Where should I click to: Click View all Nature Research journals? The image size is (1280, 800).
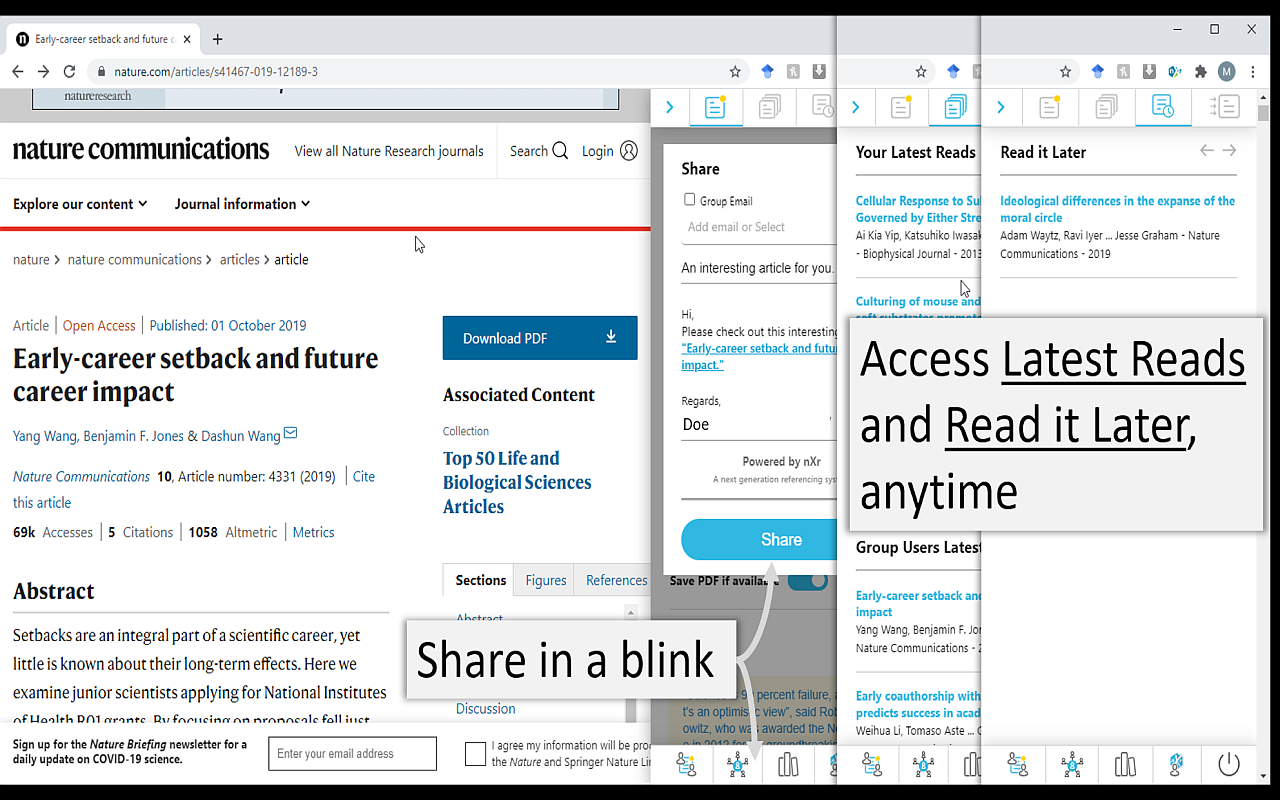389,151
